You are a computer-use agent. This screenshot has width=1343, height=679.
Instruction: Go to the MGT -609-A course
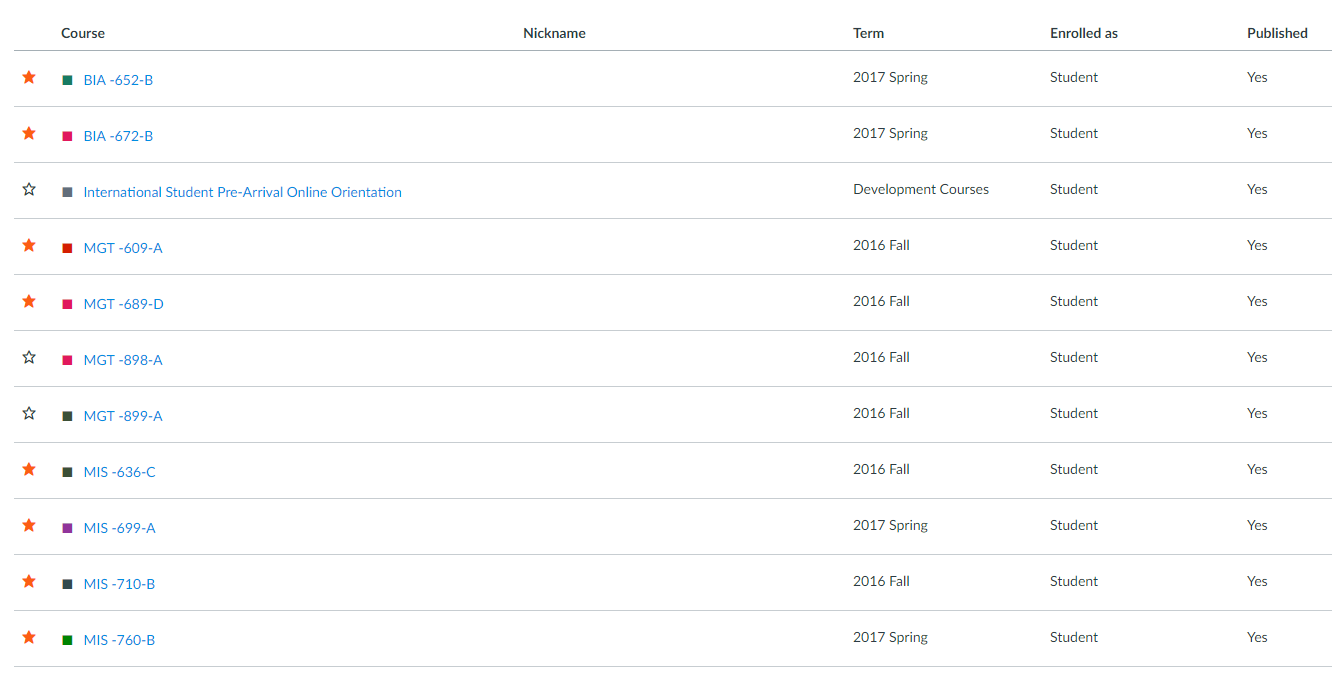tap(123, 248)
